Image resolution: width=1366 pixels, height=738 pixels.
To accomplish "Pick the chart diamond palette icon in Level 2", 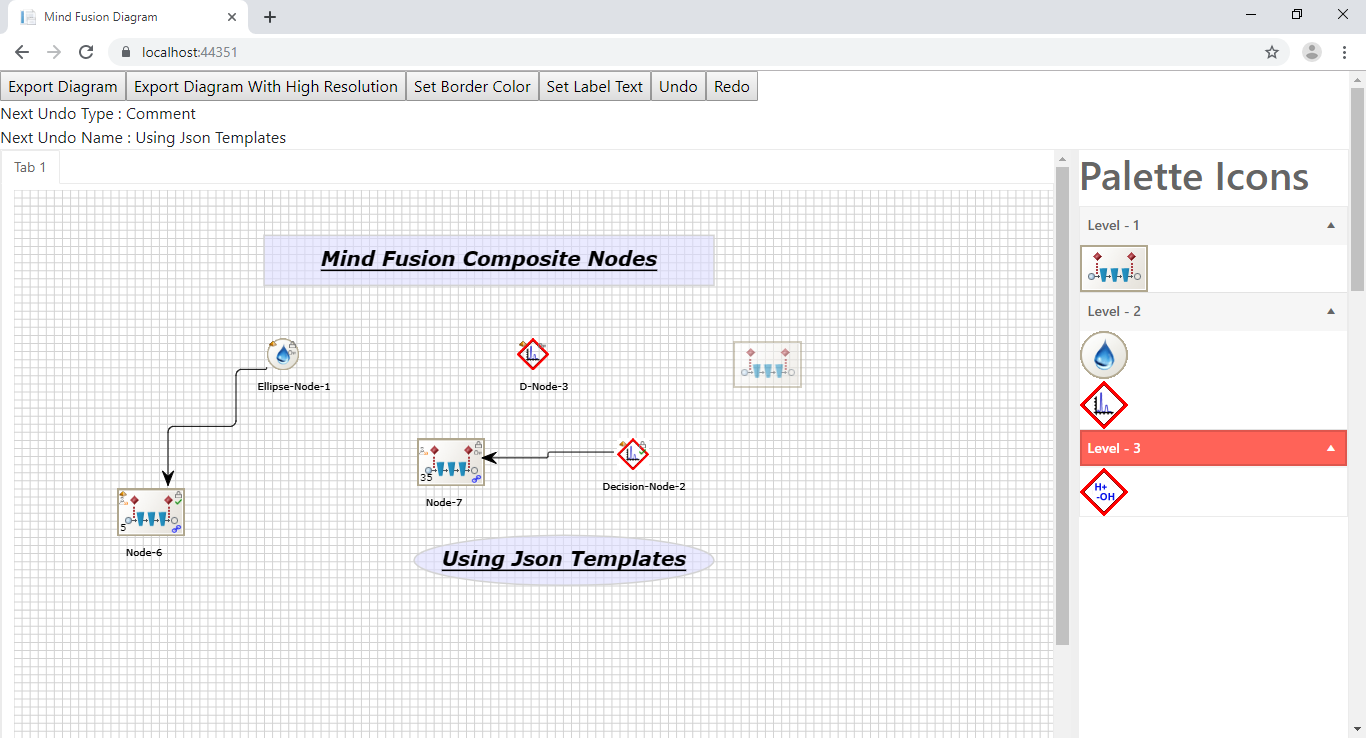I will point(1104,405).
